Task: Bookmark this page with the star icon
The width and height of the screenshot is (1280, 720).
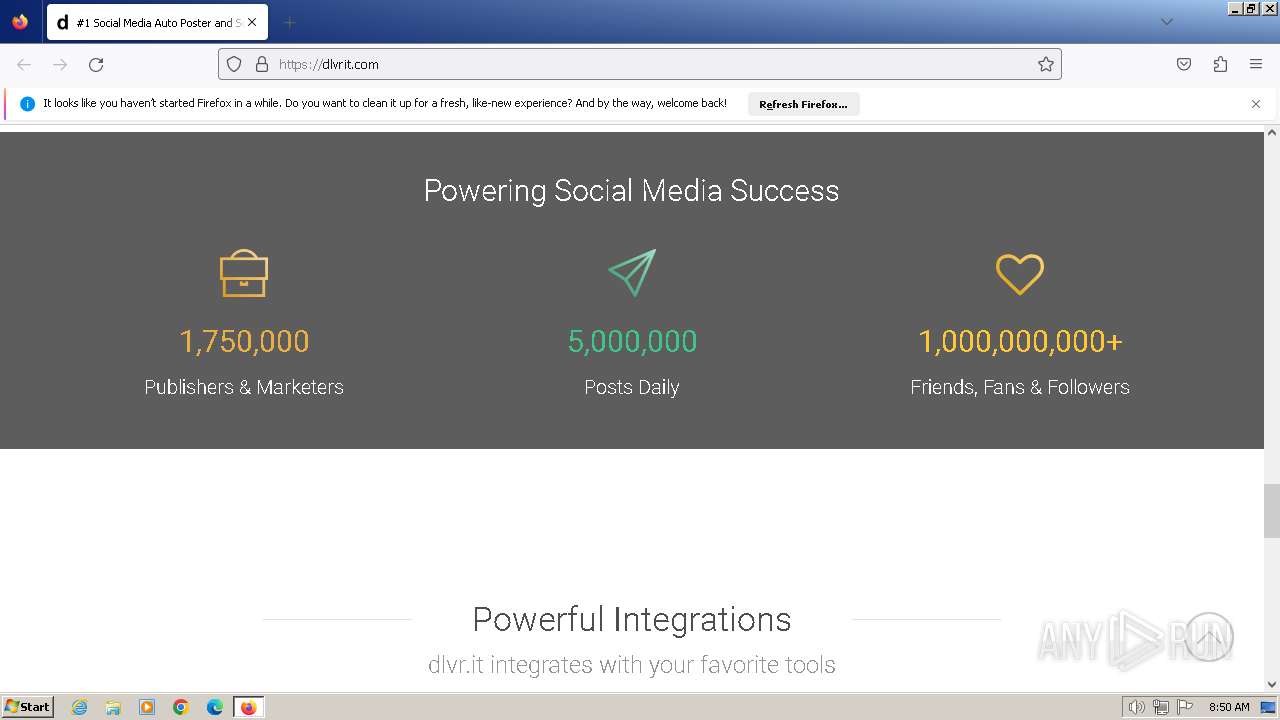Action: pos(1046,64)
